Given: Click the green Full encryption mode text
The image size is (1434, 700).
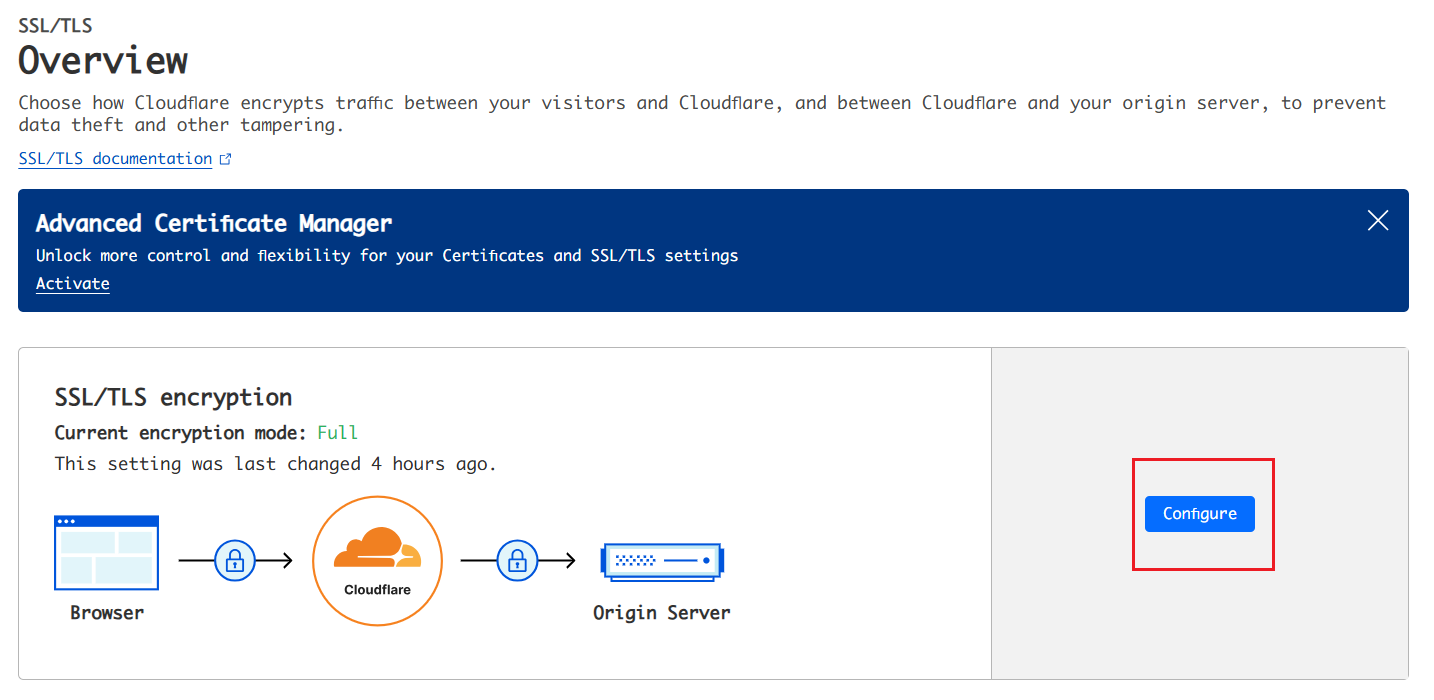Looking at the screenshot, I should 337,433.
